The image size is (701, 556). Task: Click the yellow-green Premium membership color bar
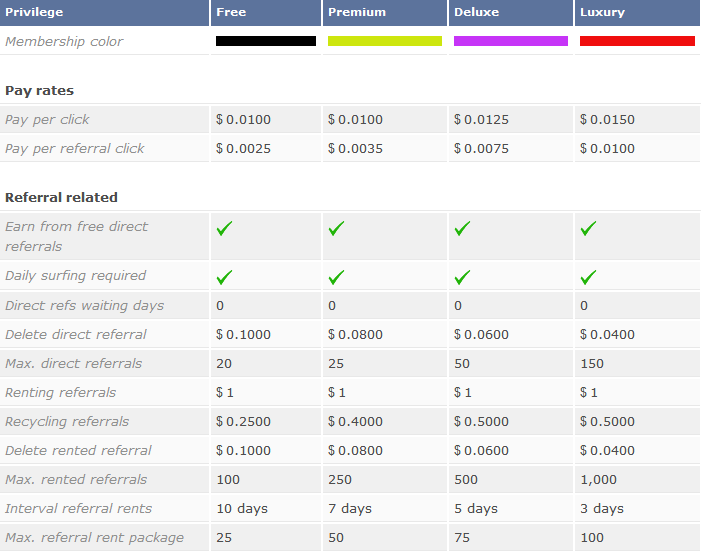(x=384, y=41)
